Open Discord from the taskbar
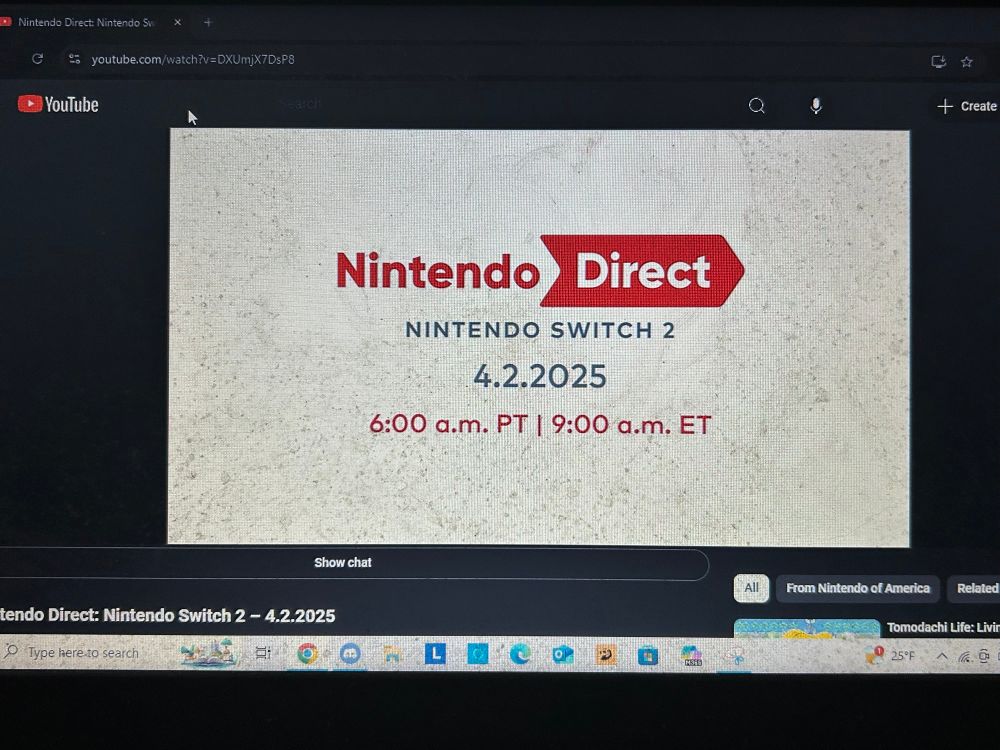 click(349, 653)
